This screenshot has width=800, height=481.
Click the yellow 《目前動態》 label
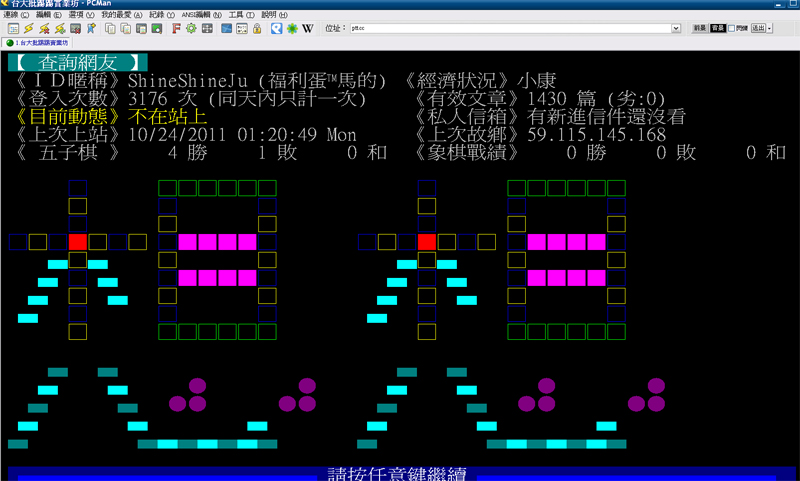[x=68, y=117]
